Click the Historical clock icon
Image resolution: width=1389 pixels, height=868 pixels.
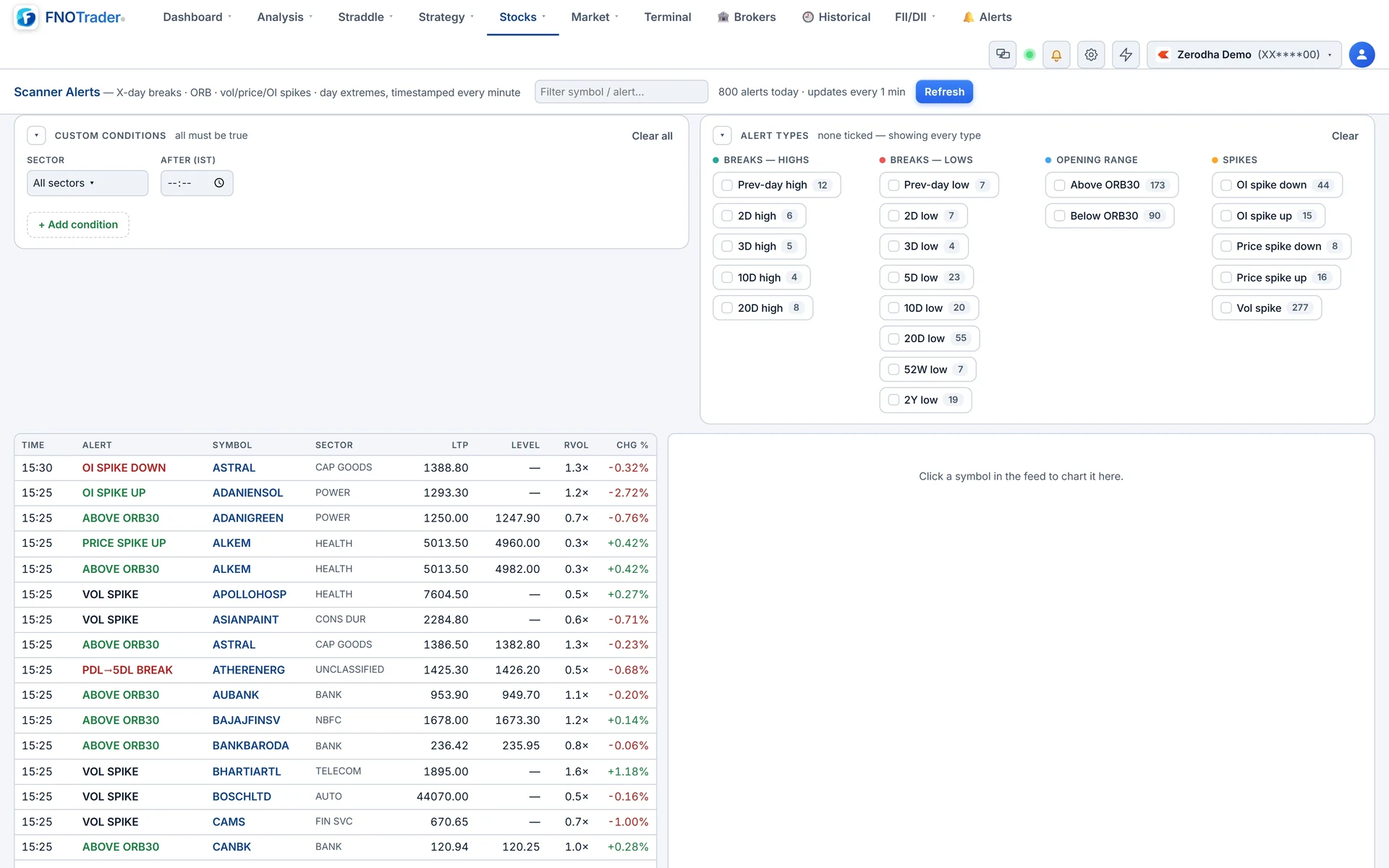coord(808,17)
